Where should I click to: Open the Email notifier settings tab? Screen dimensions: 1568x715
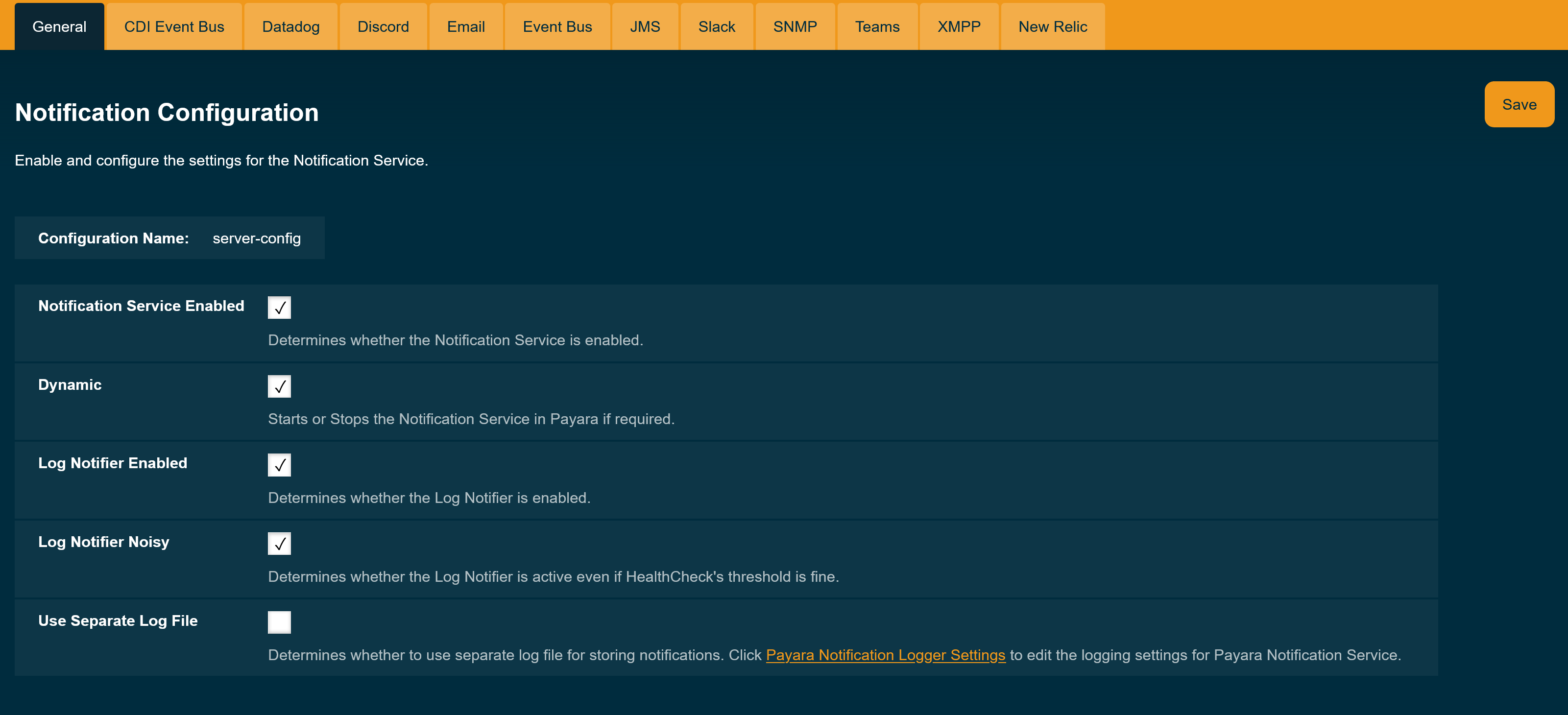coord(466,26)
